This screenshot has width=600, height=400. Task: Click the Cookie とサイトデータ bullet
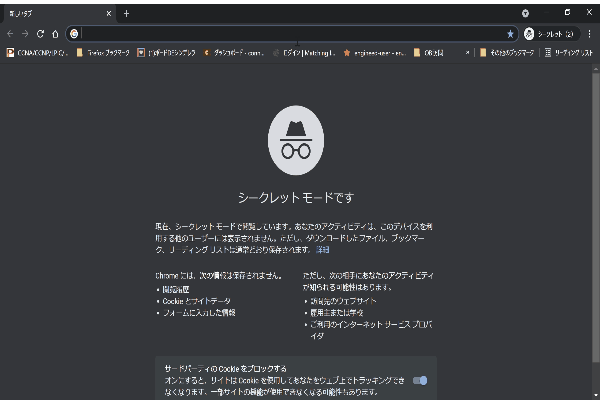(x=196, y=301)
